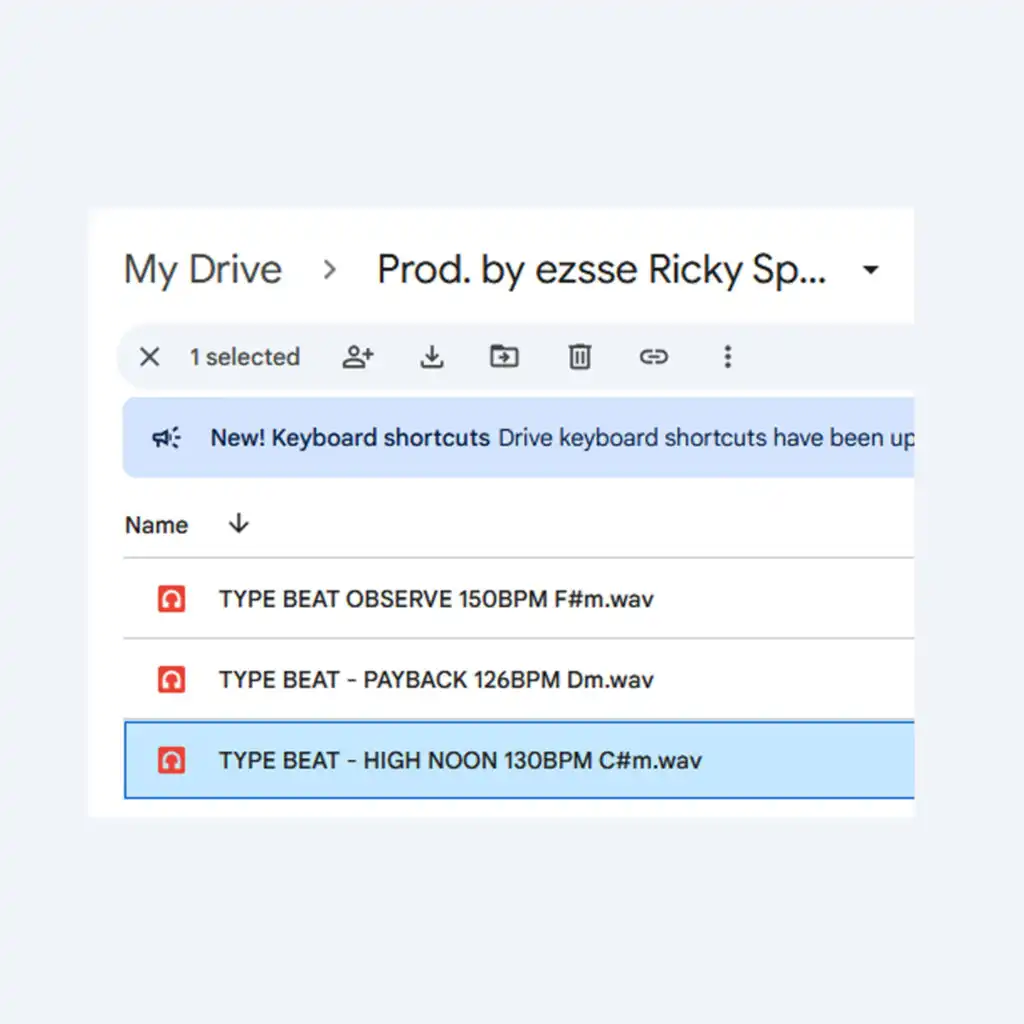Click the Share (add person) icon
Image resolution: width=1024 pixels, height=1024 pixels.
pos(358,357)
